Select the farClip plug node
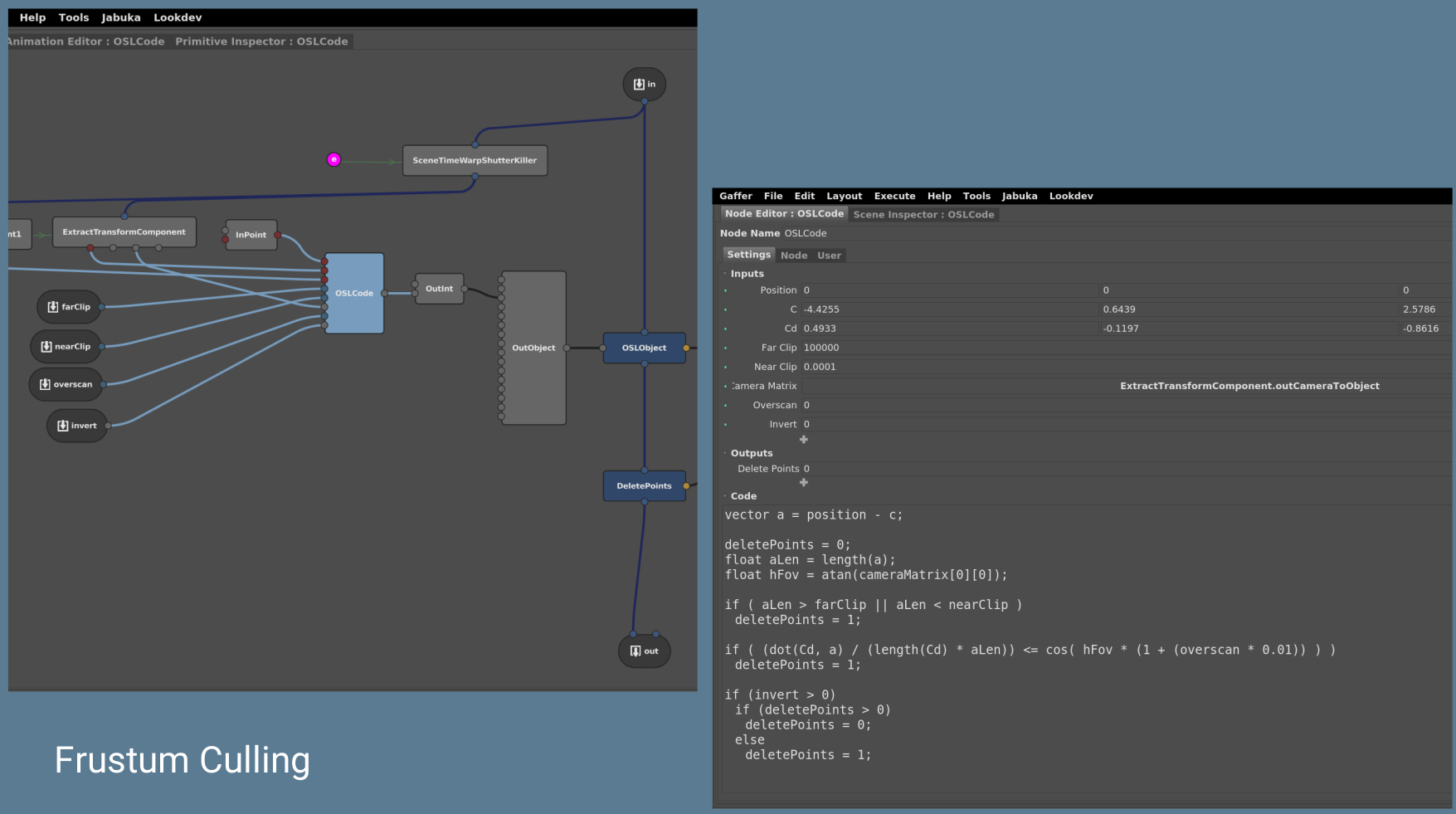The height and width of the screenshot is (814, 1456). coord(69,307)
